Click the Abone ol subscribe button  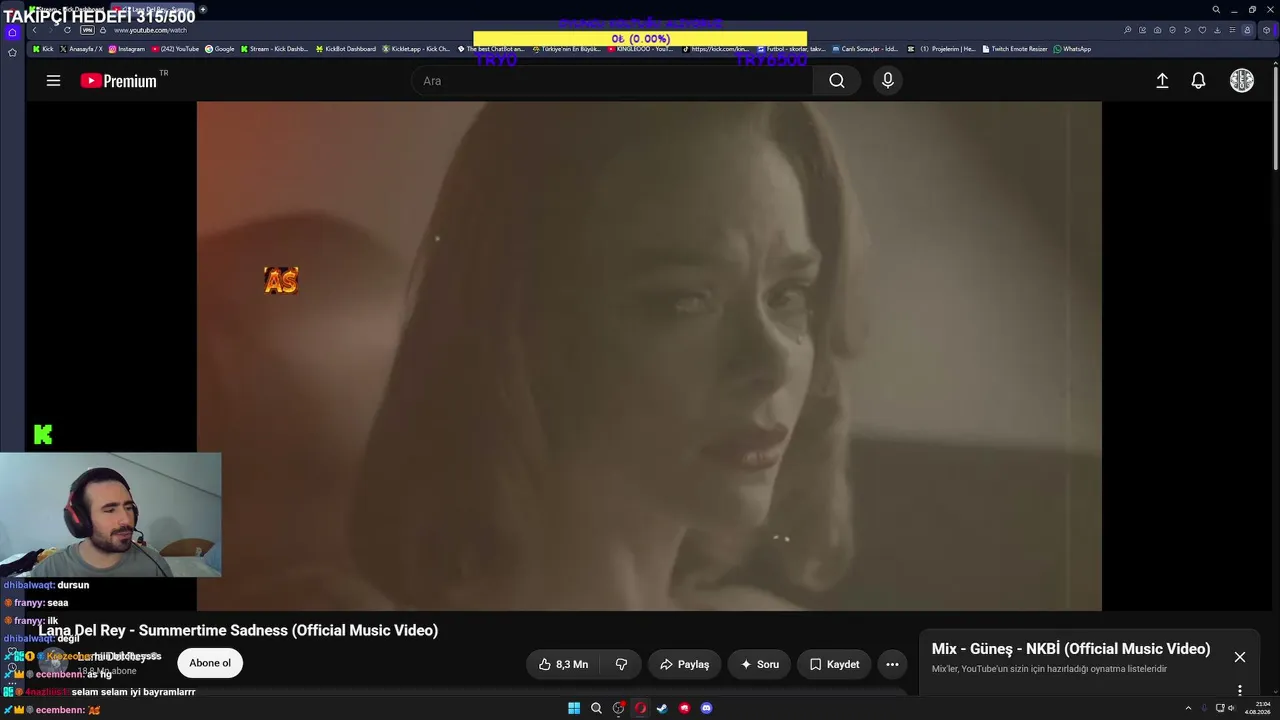coord(210,663)
